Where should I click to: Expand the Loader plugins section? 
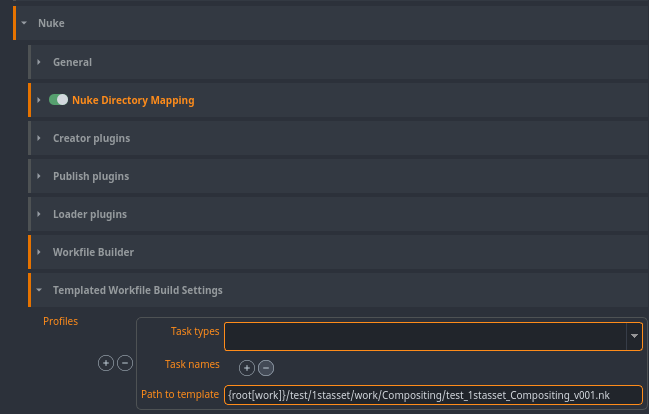click(x=39, y=214)
